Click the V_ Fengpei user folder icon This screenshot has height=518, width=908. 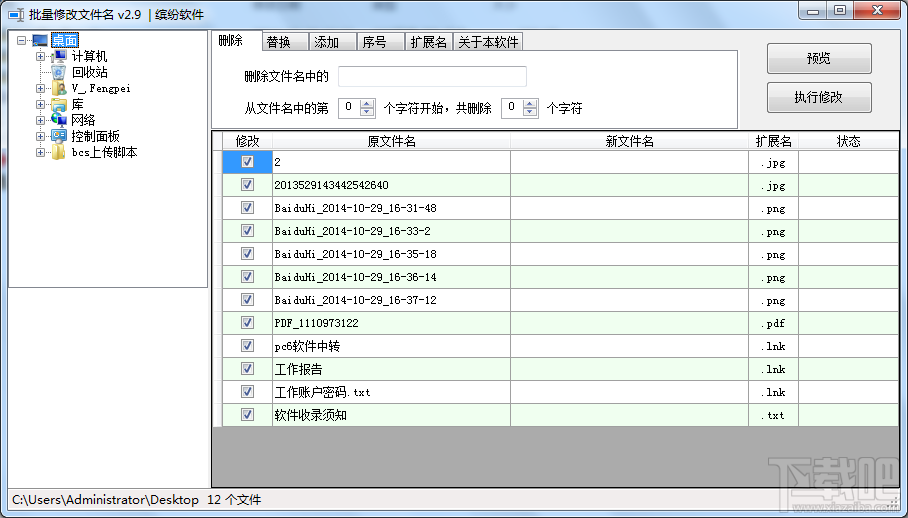point(58,88)
